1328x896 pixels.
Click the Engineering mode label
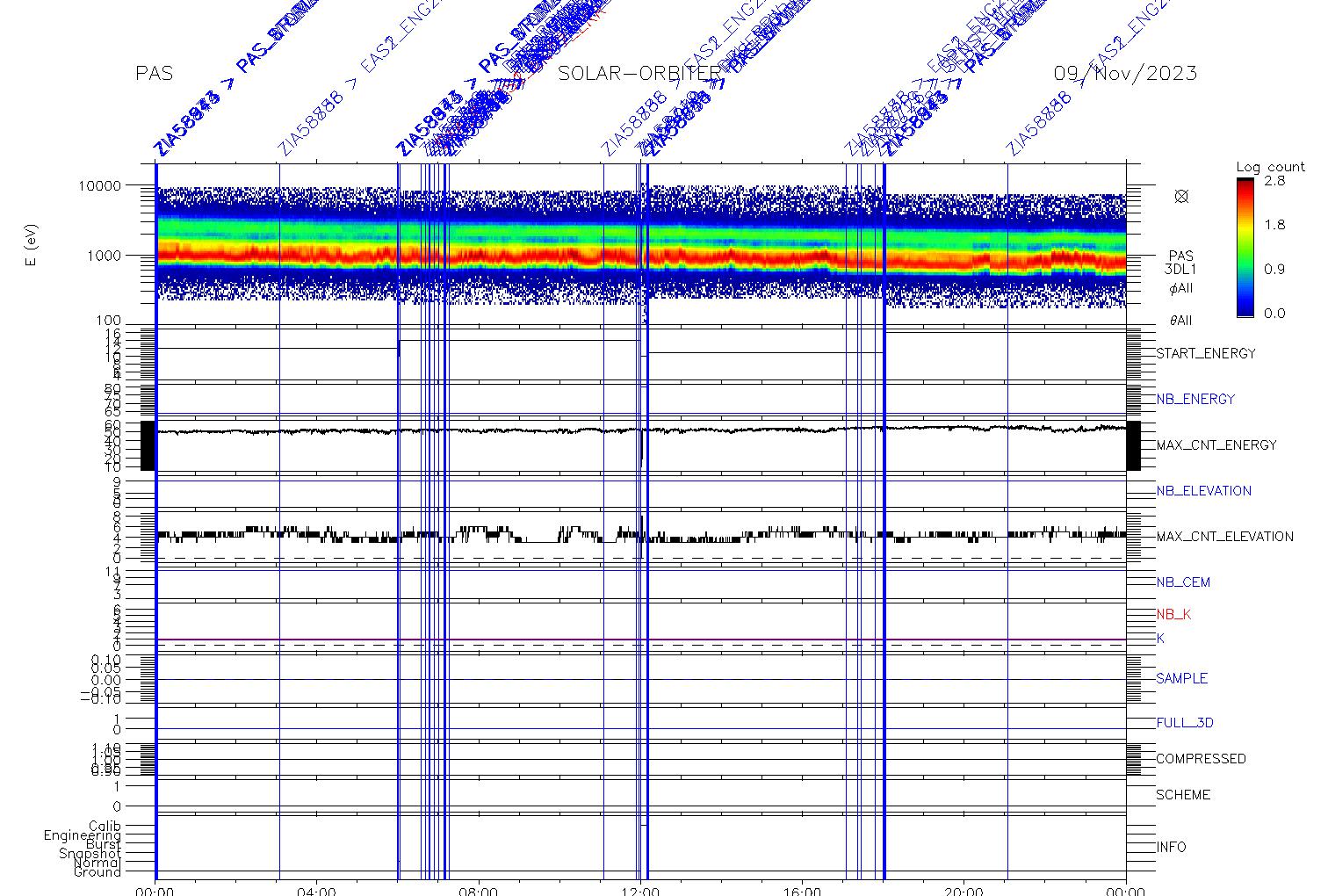point(83,836)
